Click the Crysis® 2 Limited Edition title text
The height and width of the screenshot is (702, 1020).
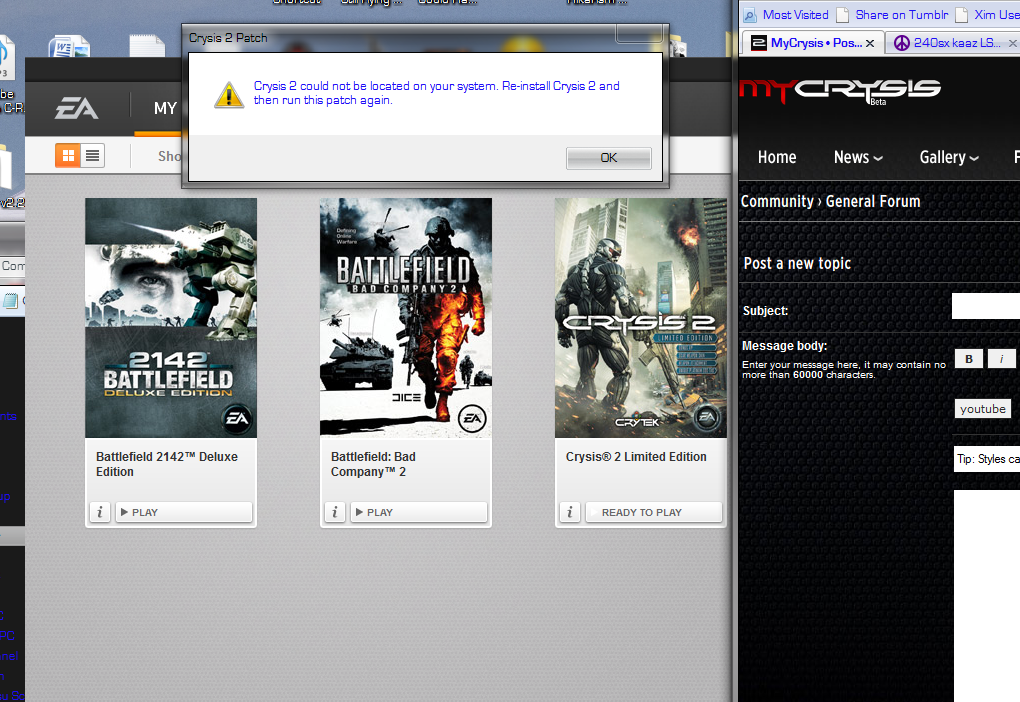point(636,457)
